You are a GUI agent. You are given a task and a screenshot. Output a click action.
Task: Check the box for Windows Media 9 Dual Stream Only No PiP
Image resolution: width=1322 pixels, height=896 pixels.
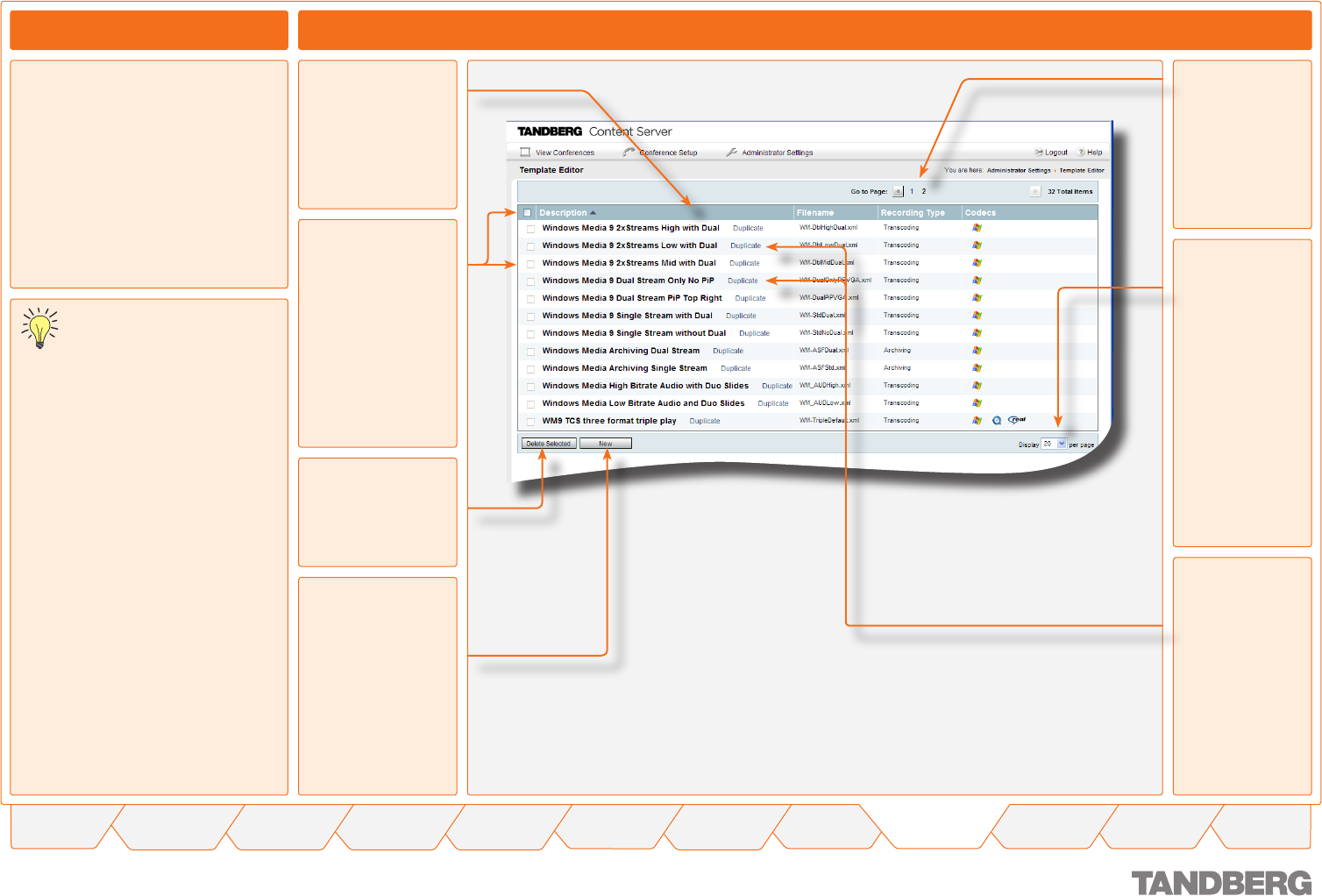coord(530,281)
